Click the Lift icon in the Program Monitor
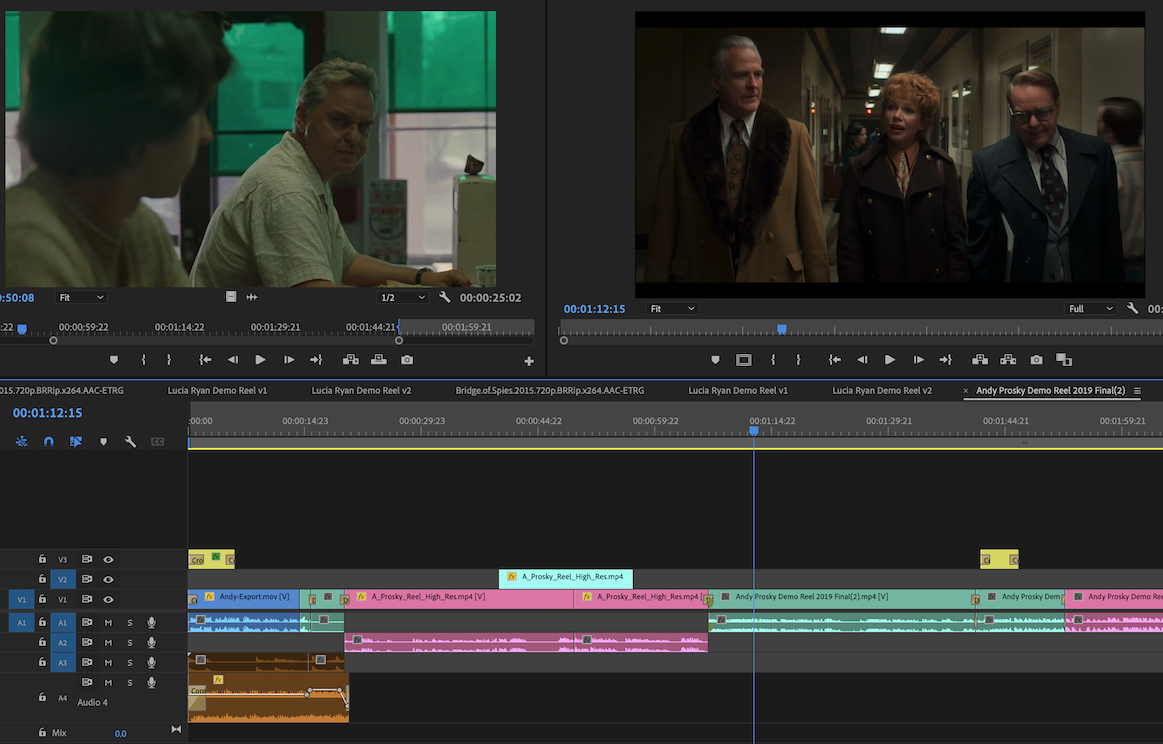 click(x=981, y=359)
